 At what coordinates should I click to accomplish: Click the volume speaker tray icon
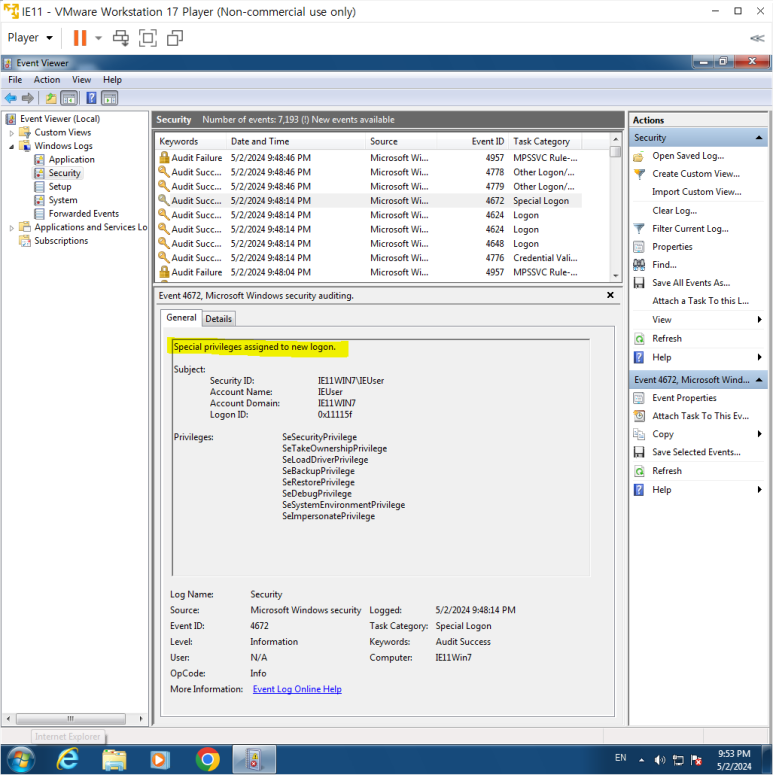tap(659, 760)
